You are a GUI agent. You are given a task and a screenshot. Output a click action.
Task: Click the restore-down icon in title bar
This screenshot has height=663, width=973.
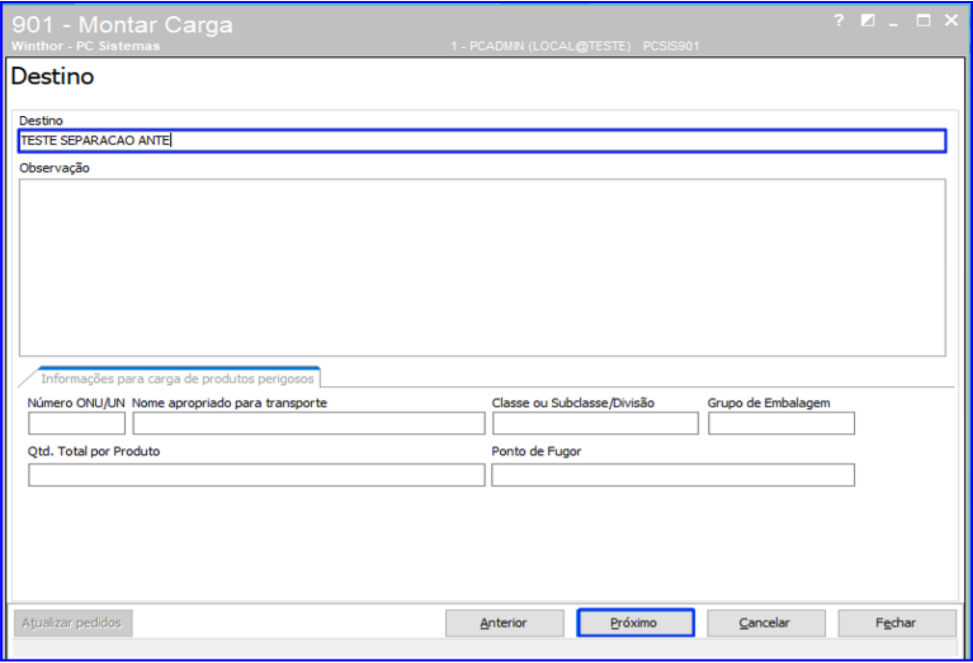[868, 20]
